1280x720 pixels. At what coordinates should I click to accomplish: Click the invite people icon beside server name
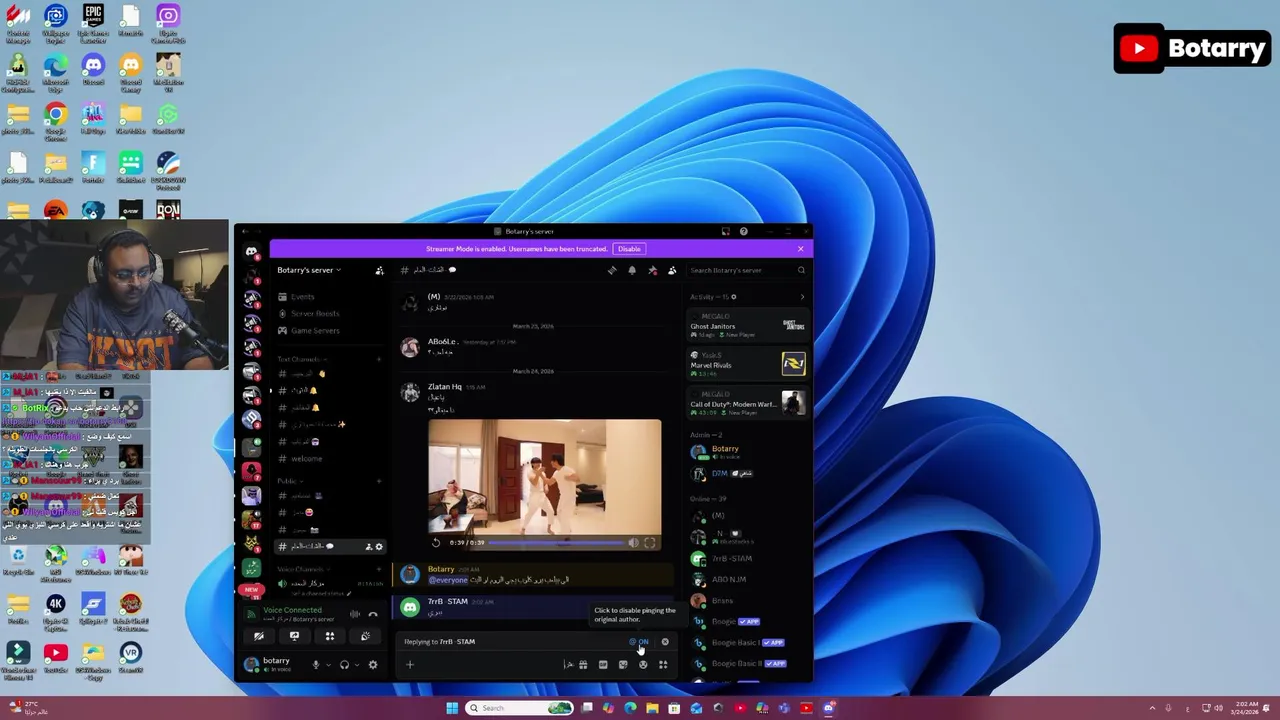[379, 270]
